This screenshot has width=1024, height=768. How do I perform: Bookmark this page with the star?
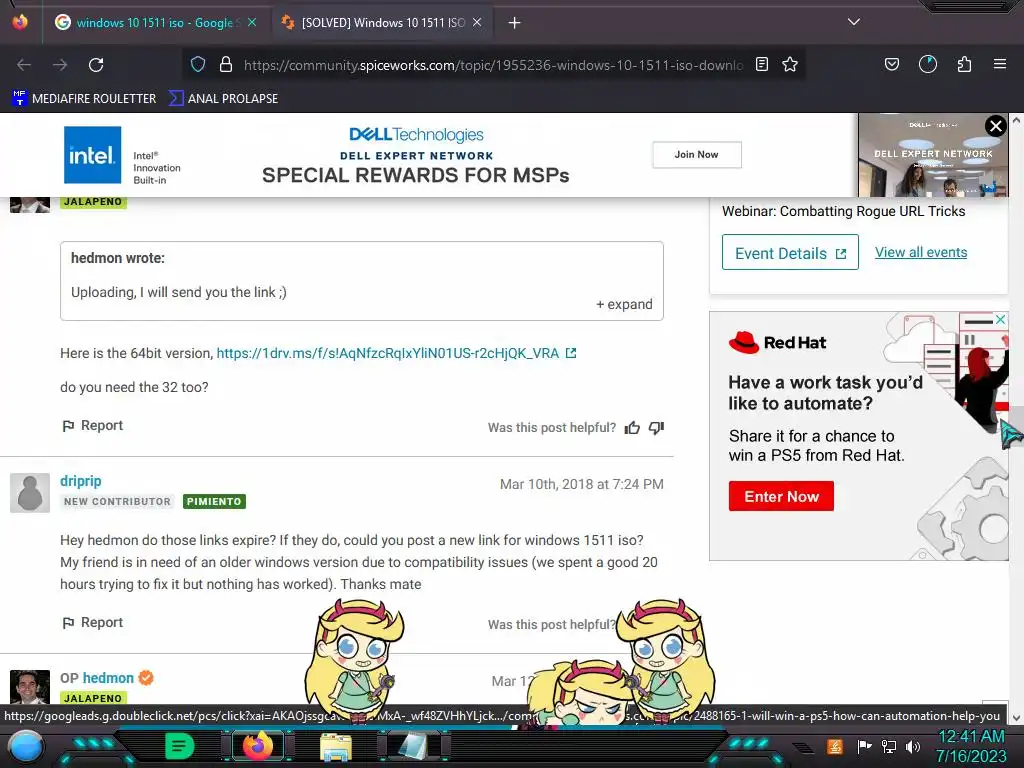(790, 64)
